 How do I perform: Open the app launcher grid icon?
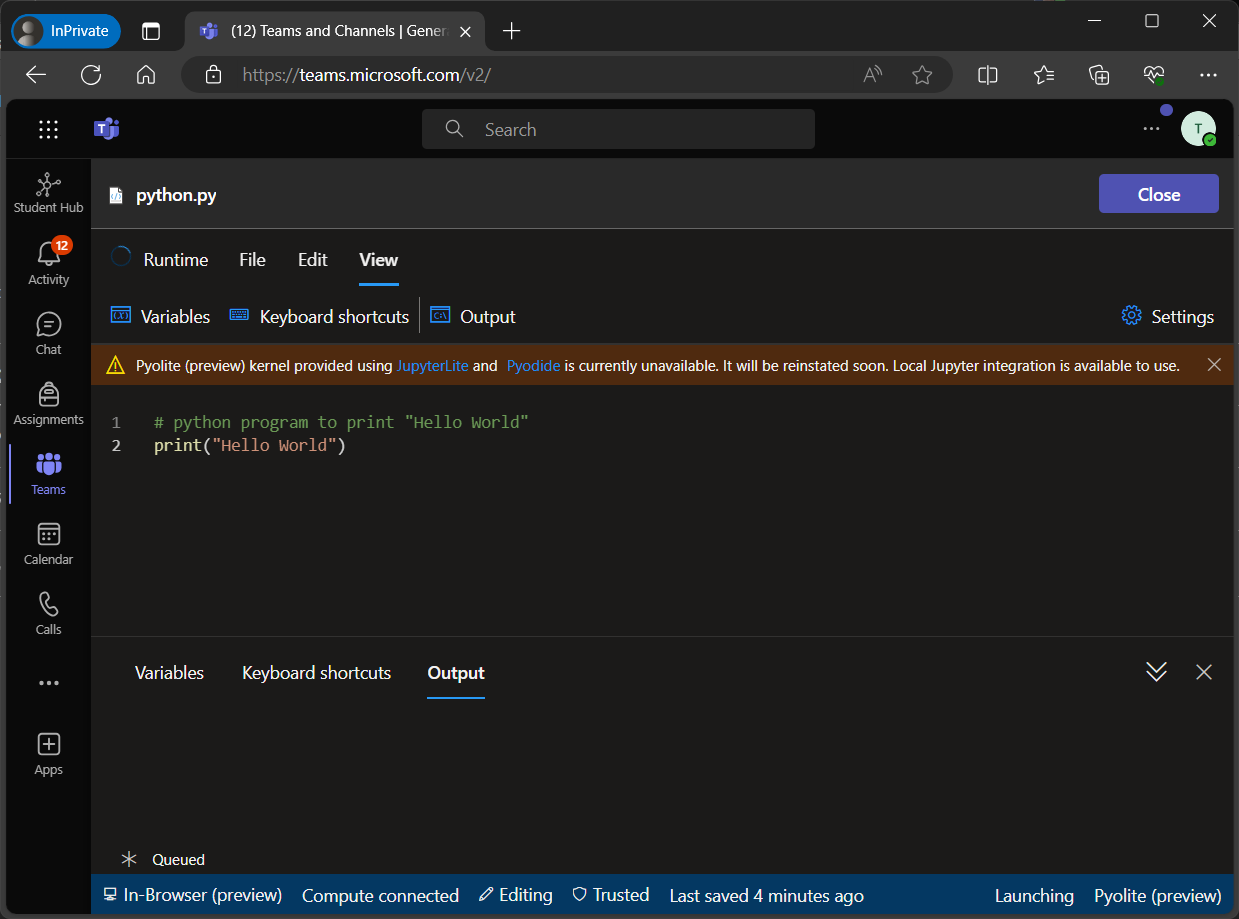[x=48, y=129]
